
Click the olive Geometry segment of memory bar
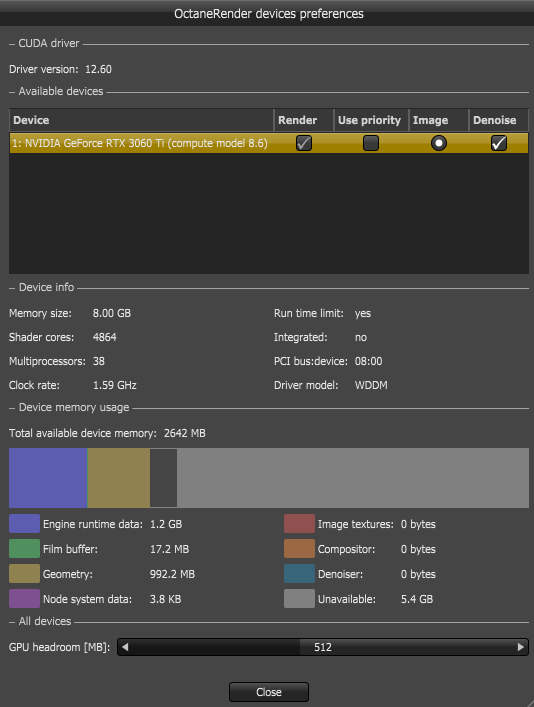(x=118, y=478)
